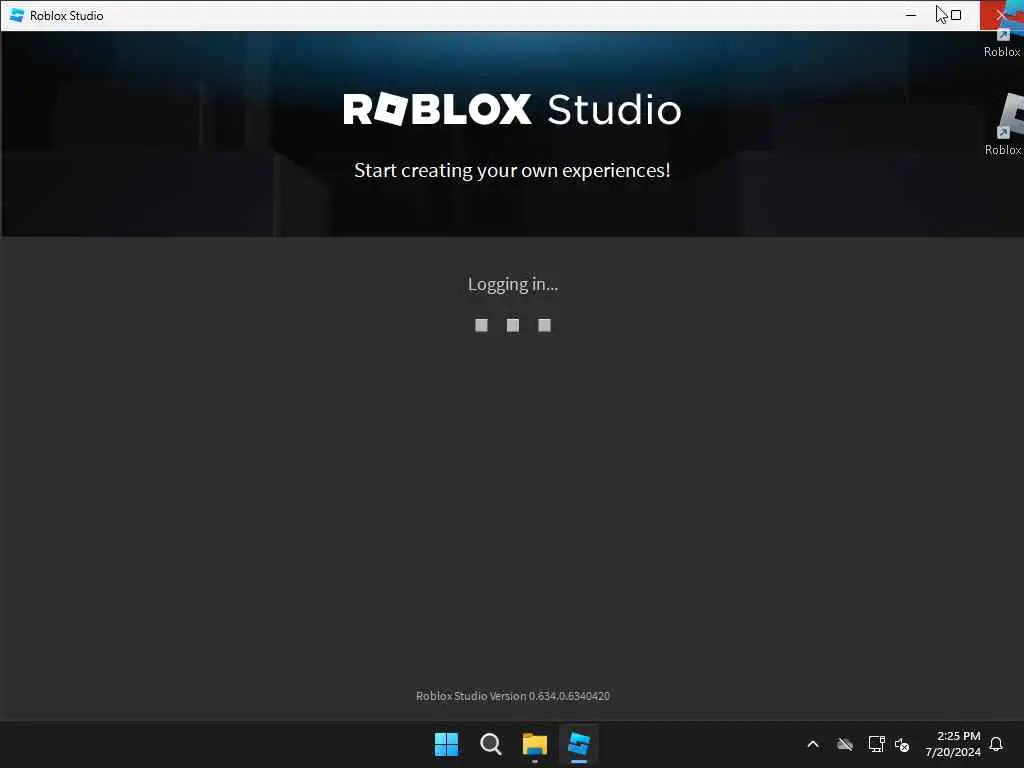
Task: Click the Roblox Studio taskbar icon
Action: [x=579, y=744]
